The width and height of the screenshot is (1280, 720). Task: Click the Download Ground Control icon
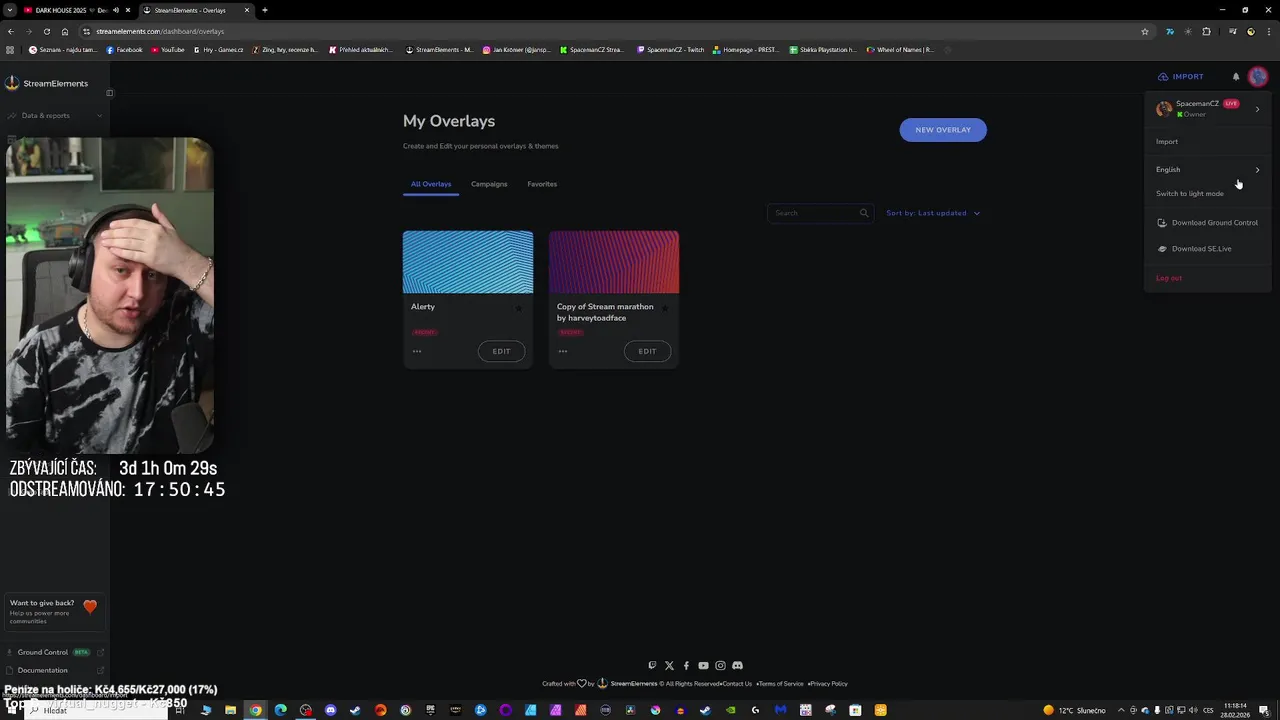(x=1162, y=223)
